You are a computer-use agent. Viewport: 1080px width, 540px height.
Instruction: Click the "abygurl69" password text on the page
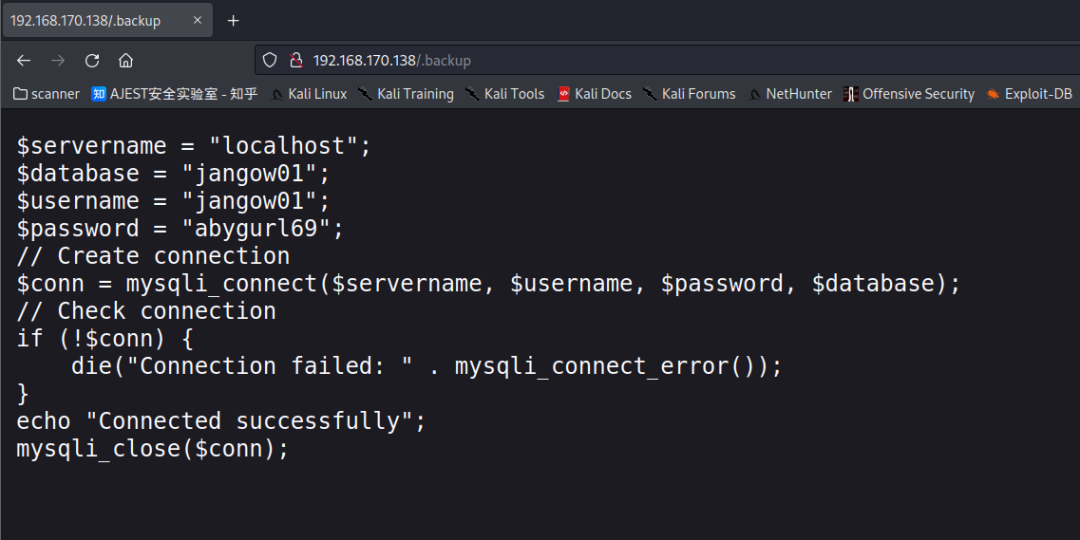tap(262, 229)
